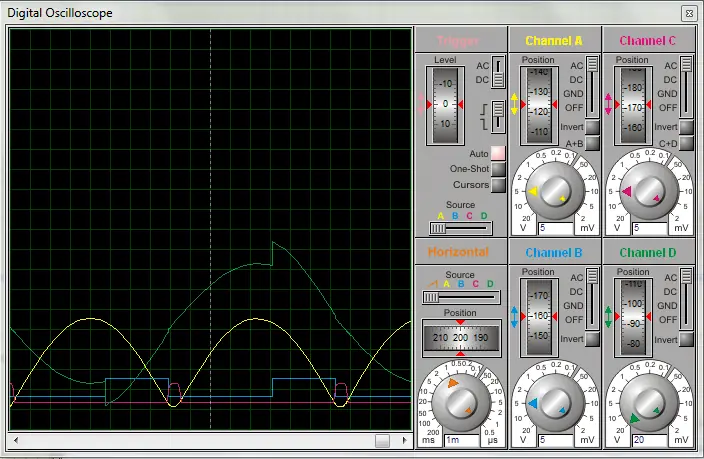This screenshot has height=459, width=704.
Task: Click the trigger Level dial
Action: pyautogui.click(x=445, y=105)
